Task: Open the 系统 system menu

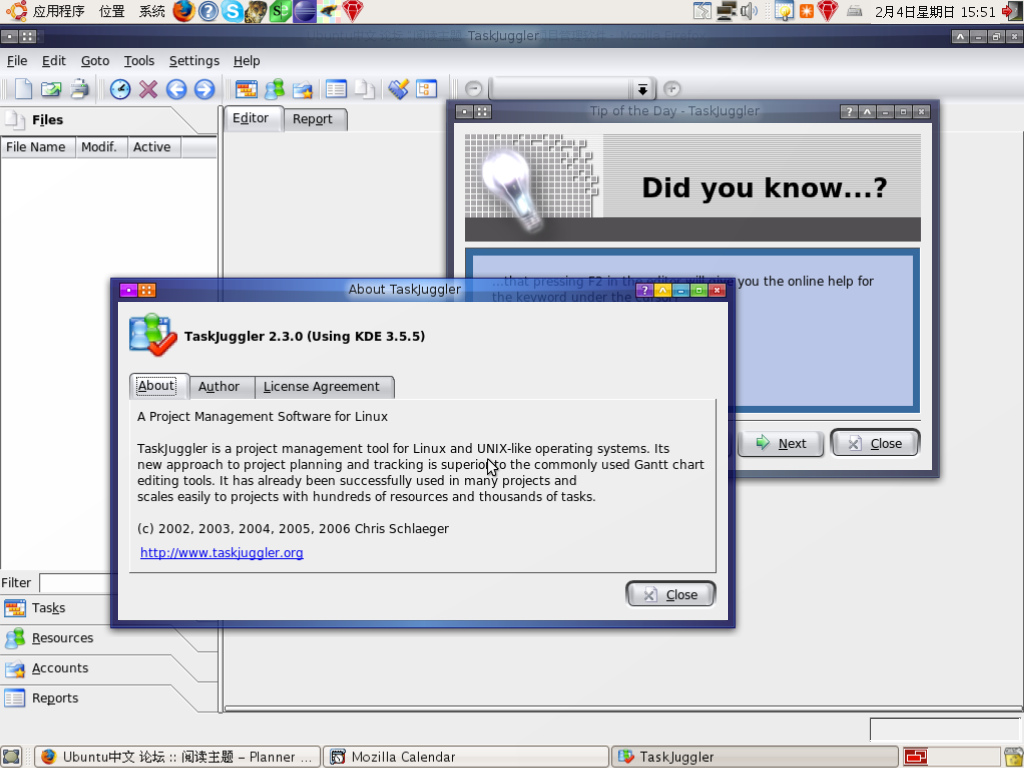Action: tap(152, 11)
